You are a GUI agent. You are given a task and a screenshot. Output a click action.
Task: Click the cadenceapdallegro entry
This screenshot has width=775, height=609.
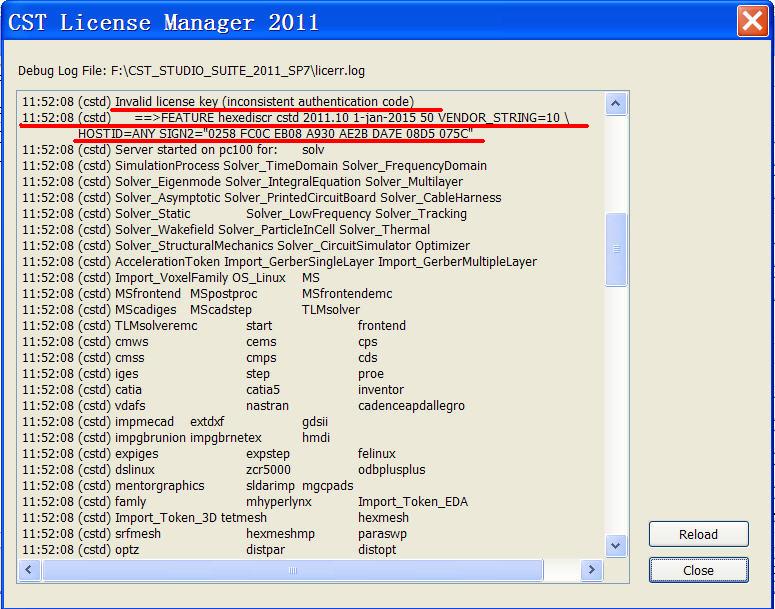[x=411, y=406]
